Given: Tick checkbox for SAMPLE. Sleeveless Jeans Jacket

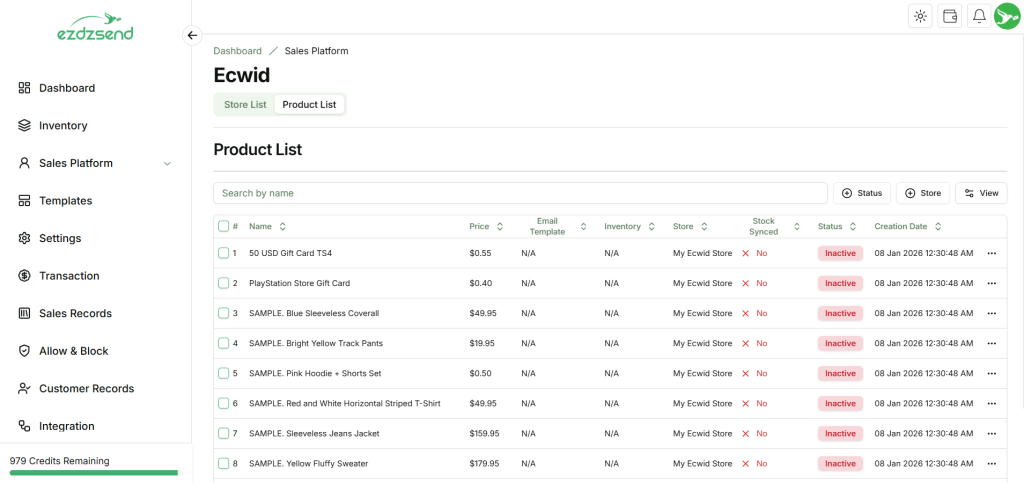Looking at the screenshot, I should [x=224, y=433].
